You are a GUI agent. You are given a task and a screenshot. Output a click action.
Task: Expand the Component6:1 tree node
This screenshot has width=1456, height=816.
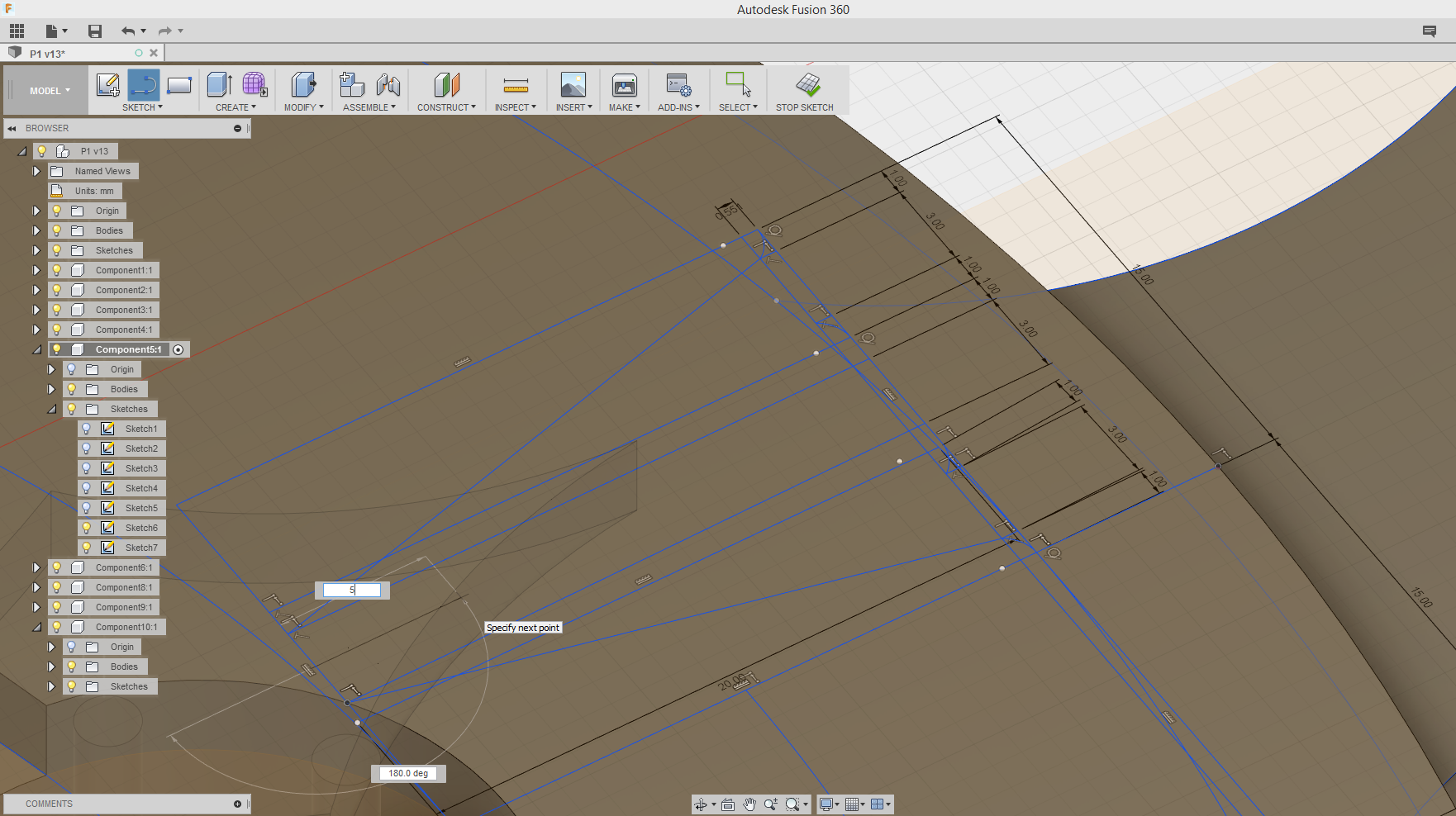pos(36,567)
